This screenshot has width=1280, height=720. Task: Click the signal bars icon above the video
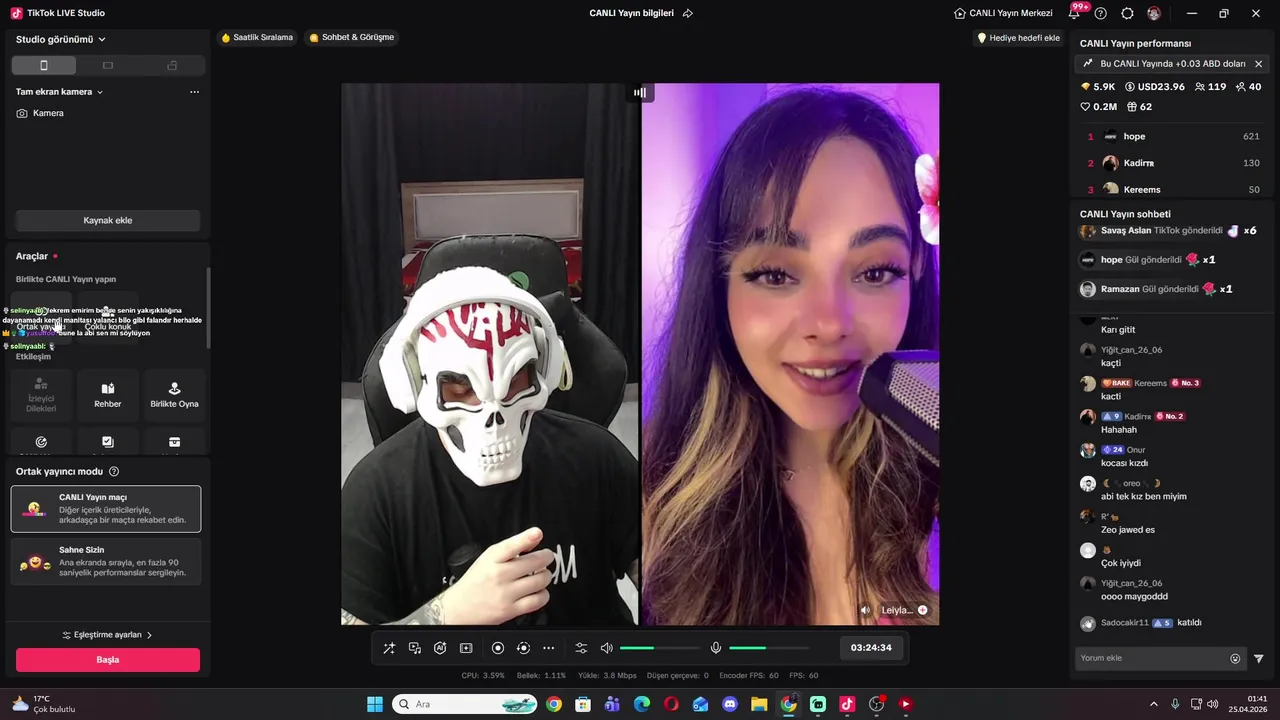point(640,92)
